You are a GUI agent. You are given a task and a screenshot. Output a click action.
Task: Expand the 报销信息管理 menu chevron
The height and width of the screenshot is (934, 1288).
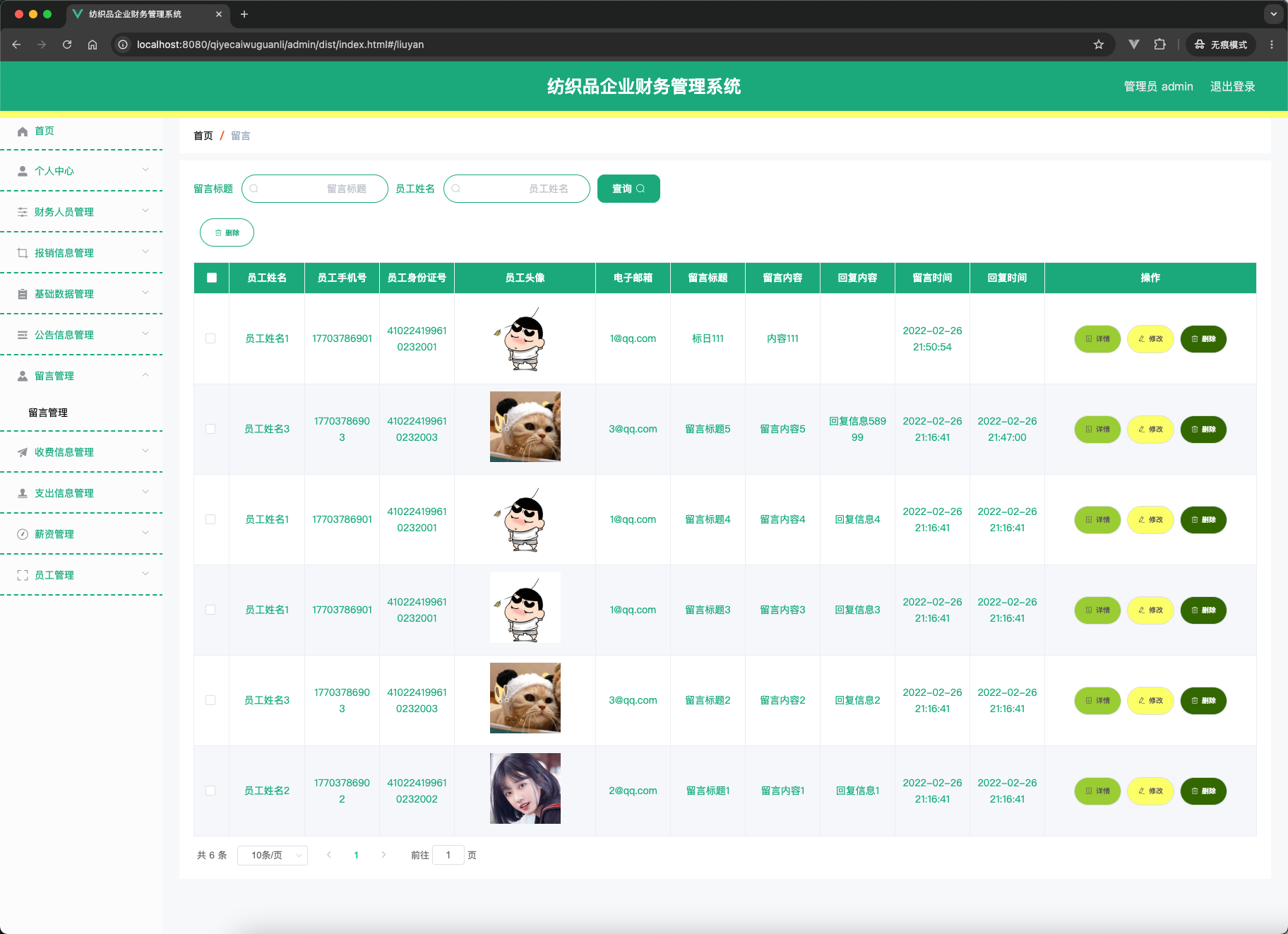coord(145,252)
